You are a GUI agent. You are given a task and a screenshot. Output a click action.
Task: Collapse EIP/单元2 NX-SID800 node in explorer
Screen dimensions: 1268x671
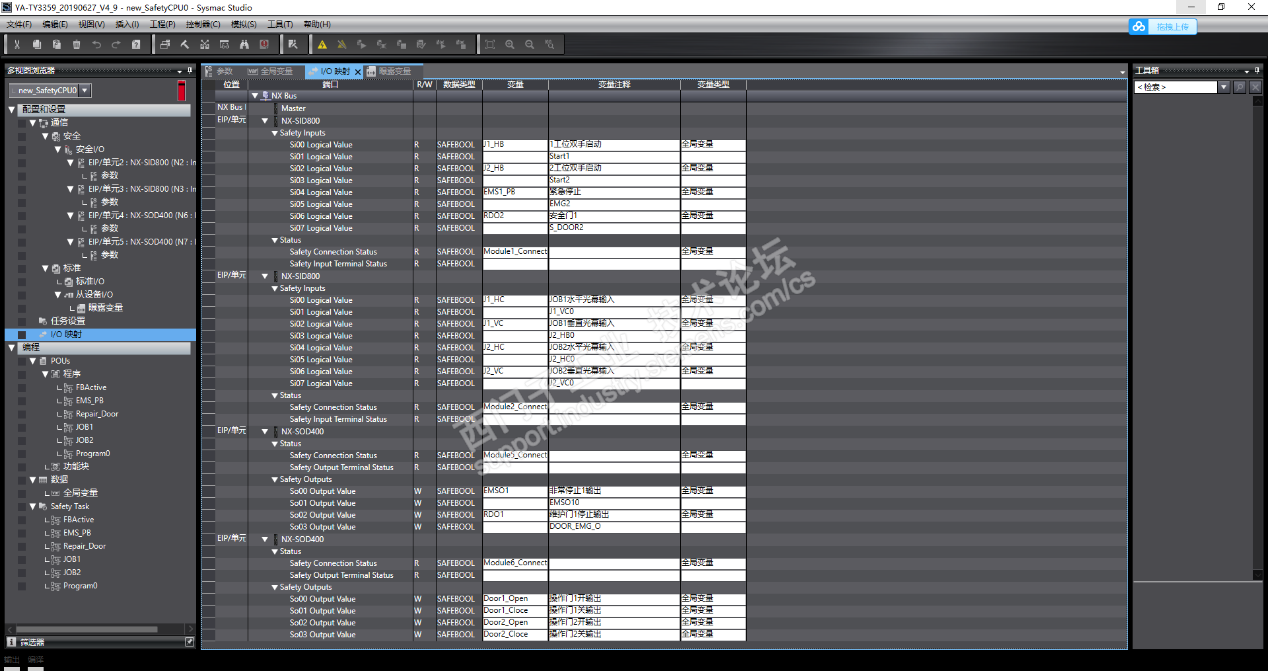pyautogui.click(x=70, y=162)
